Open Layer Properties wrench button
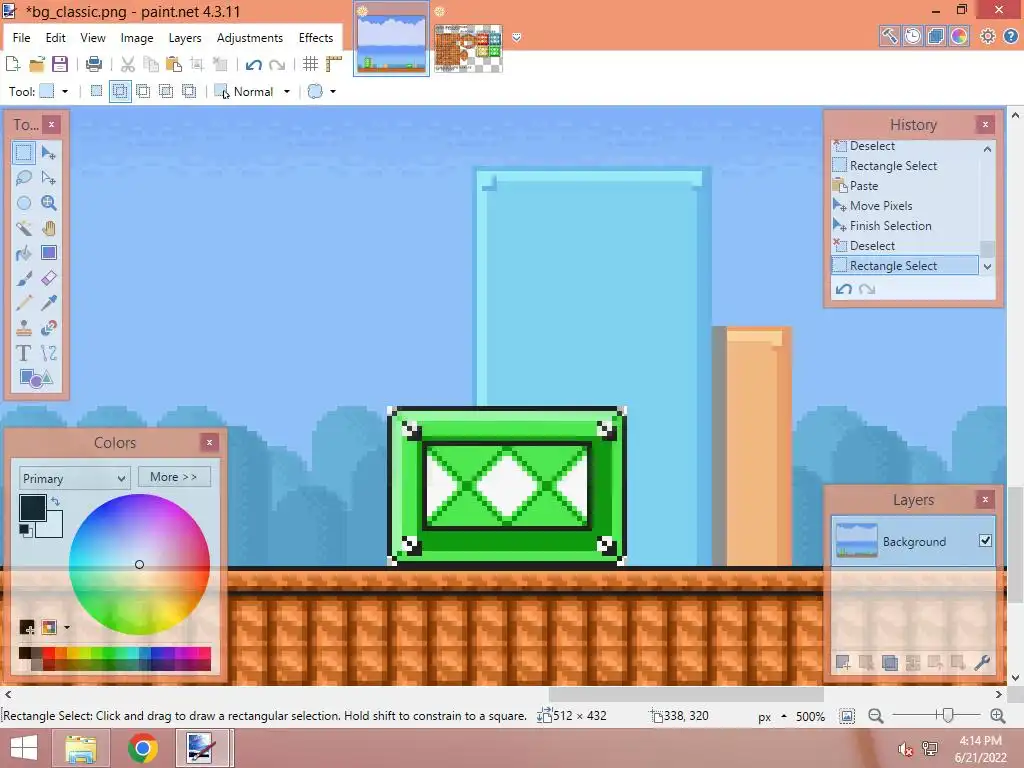 (981, 663)
